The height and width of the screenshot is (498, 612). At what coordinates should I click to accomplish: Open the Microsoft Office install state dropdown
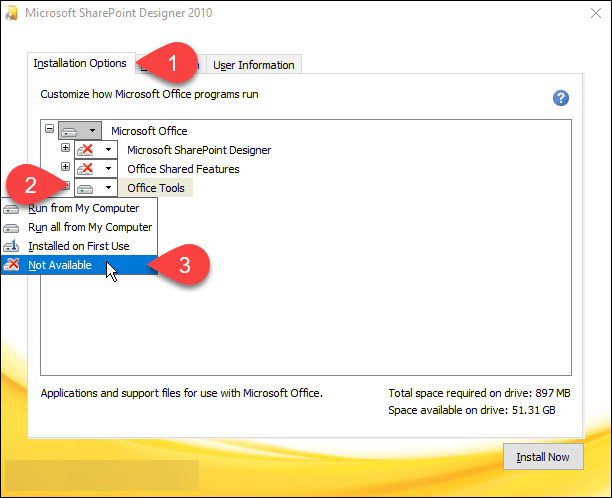[80, 130]
